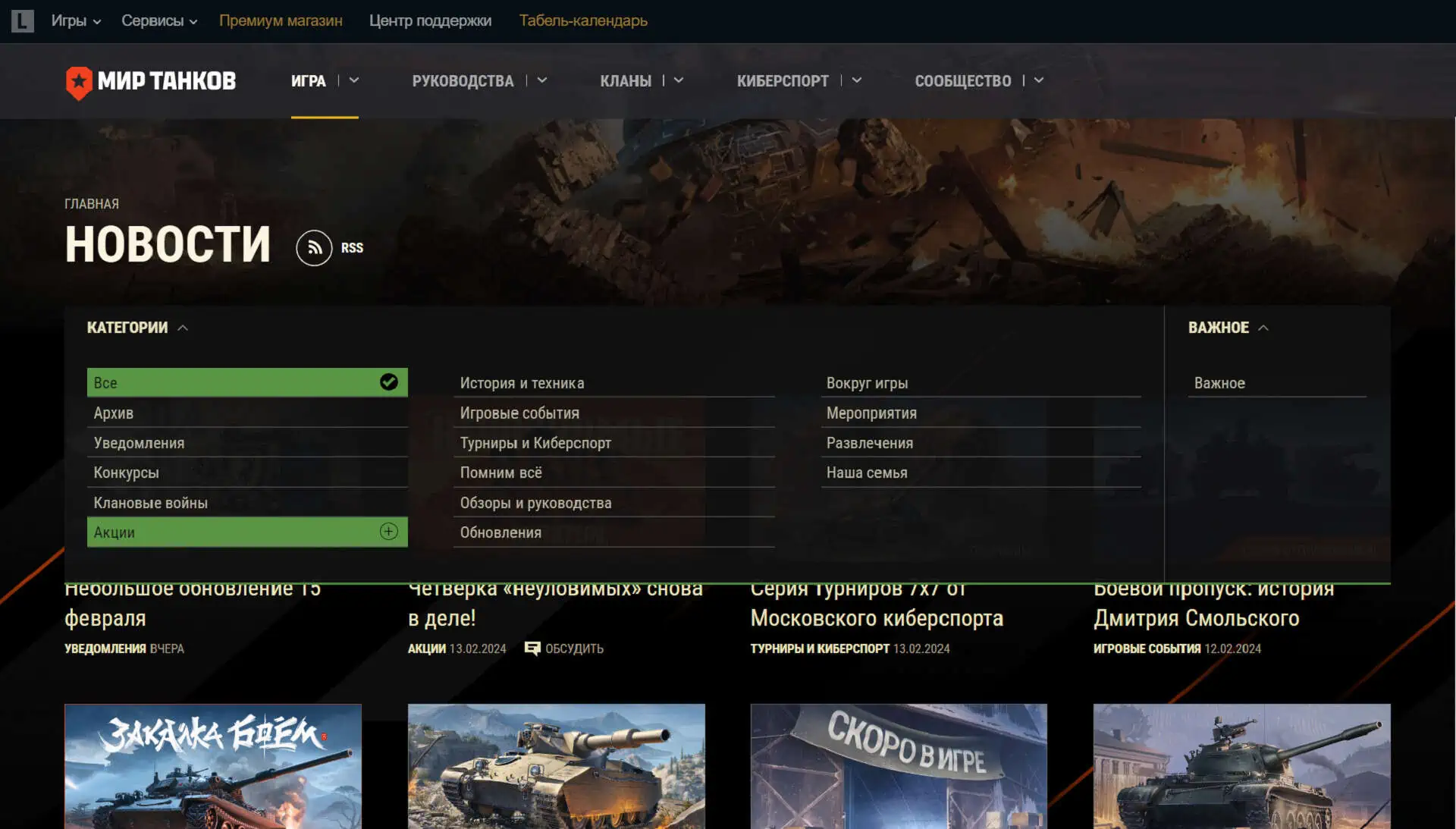The image size is (1456, 829).
Task: Go to Премиум магазин
Action: (281, 21)
